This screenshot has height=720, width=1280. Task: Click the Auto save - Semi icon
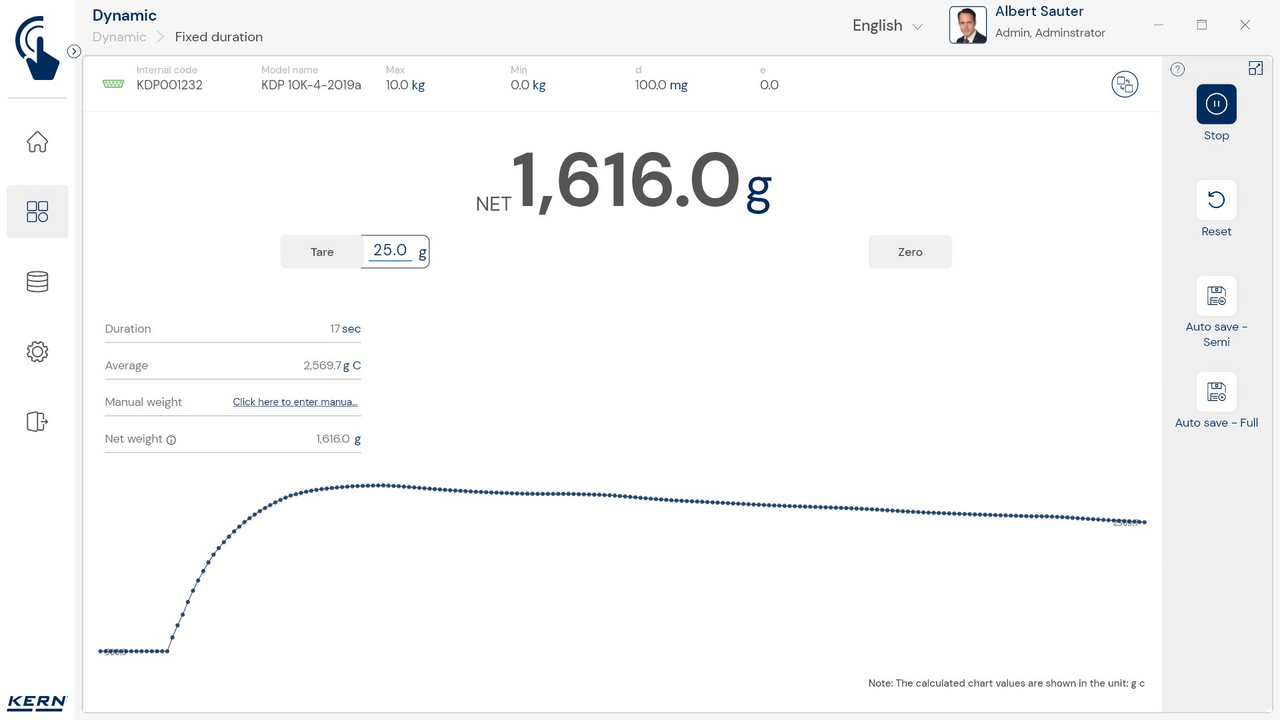point(1216,296)
